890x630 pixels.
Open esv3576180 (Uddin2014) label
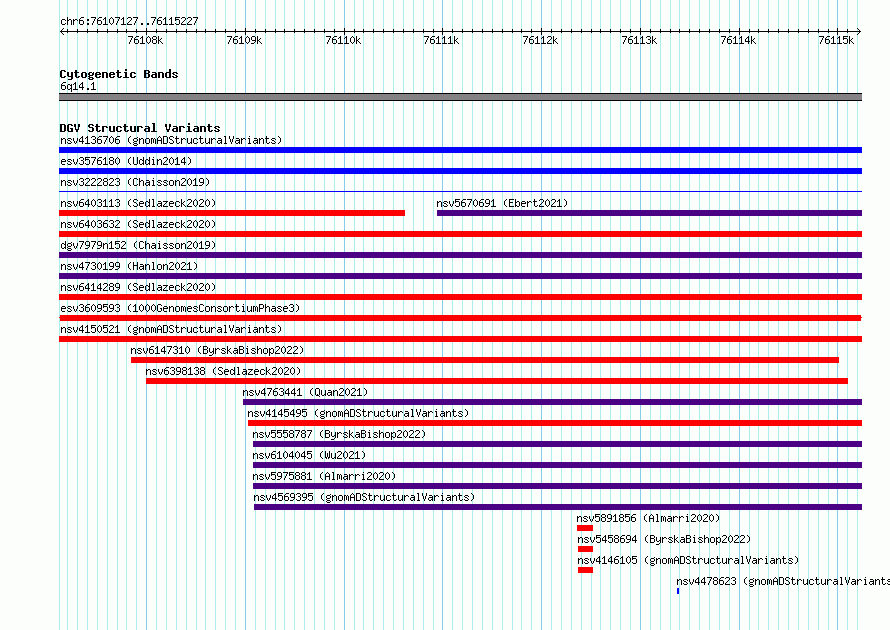coord(126,161)
